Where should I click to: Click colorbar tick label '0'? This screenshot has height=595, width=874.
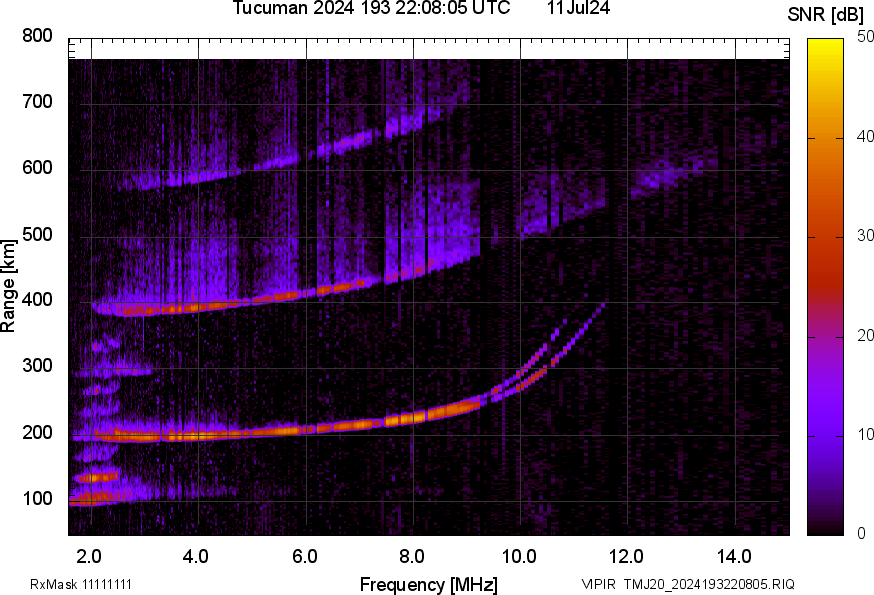point(861,534)
